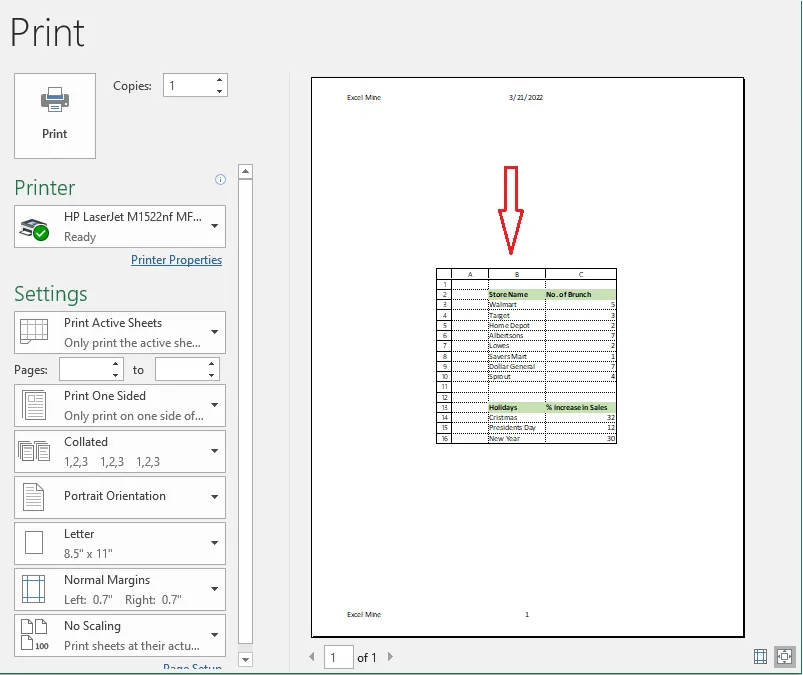This screenshot has width=803, height=675.
Task: Click the Print One Sided page icon
Action: [x=34, y=405]
